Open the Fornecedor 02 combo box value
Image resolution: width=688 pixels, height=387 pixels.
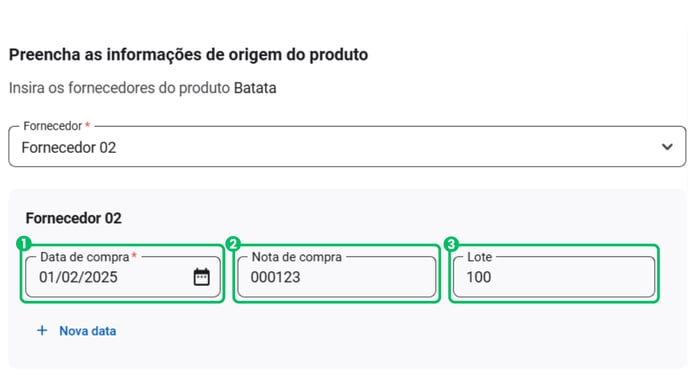(x=347, y=147)
